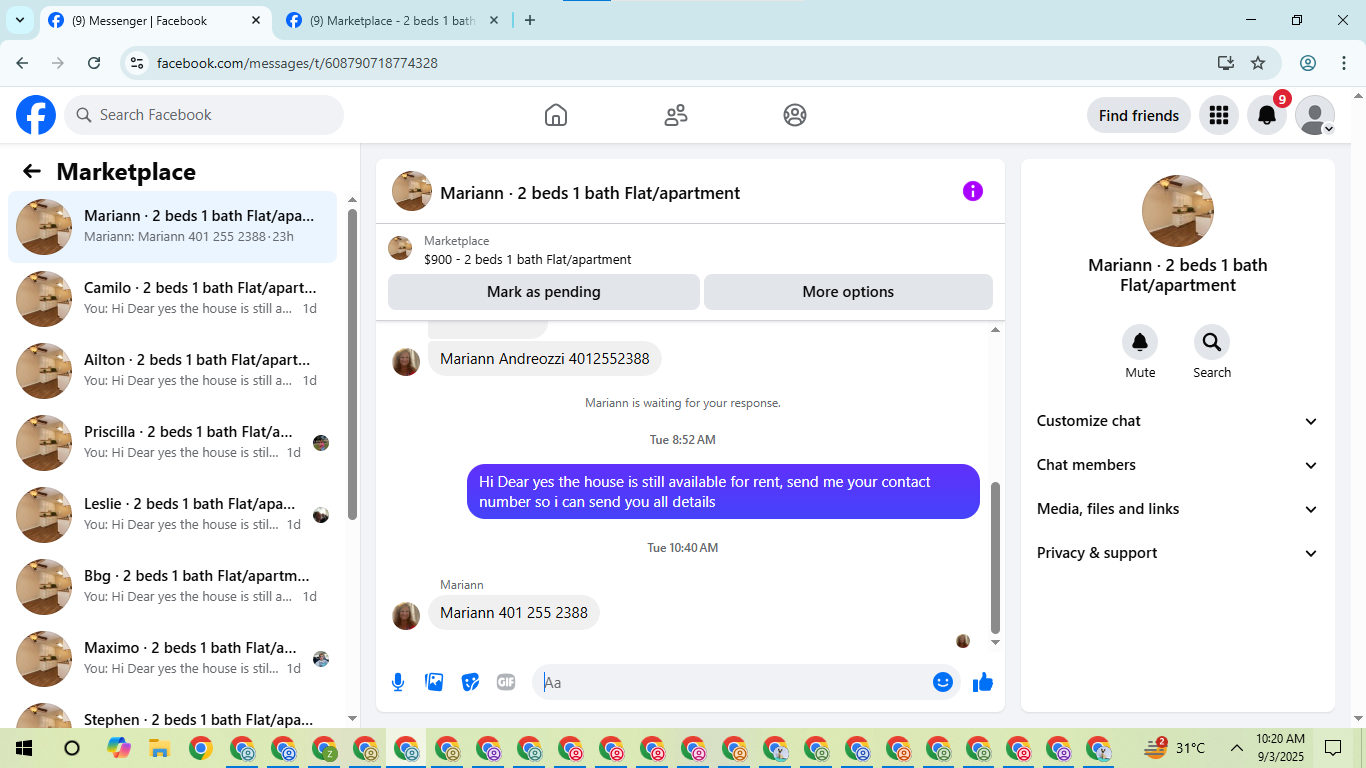Viewport: 1366px width, 768px height.
Task: Click message 'Mariann 401 255 2388' bubble
Action: point(514,612)
